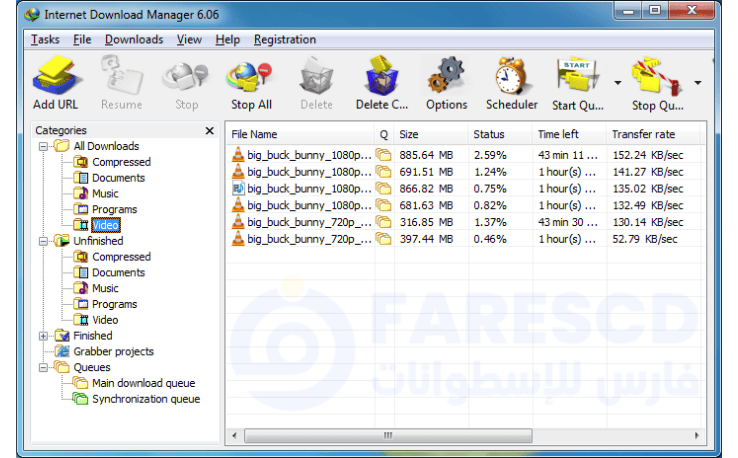Click the 2.59% status cell

490,155
